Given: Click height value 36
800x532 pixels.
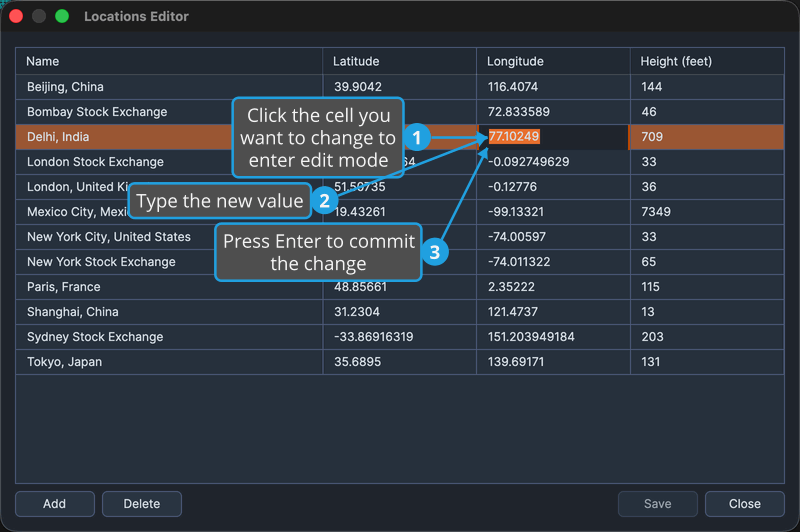Looking at the screenshot, I should tap(707, 187).
